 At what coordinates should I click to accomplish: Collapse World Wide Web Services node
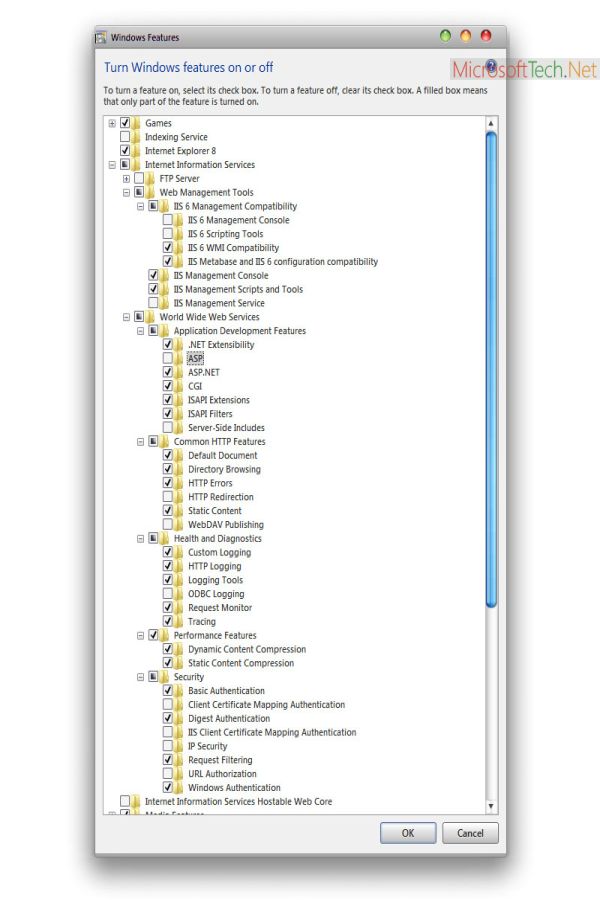(x=126, y=317)
